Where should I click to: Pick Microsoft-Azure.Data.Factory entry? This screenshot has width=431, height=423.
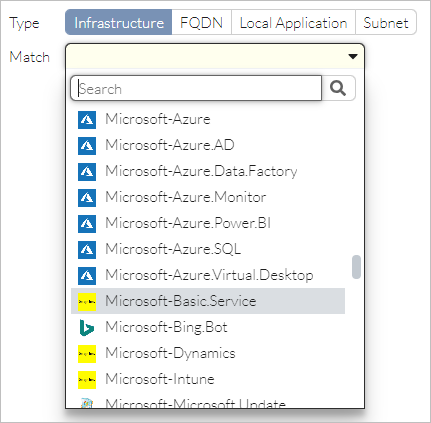click(x=208, y=171)
